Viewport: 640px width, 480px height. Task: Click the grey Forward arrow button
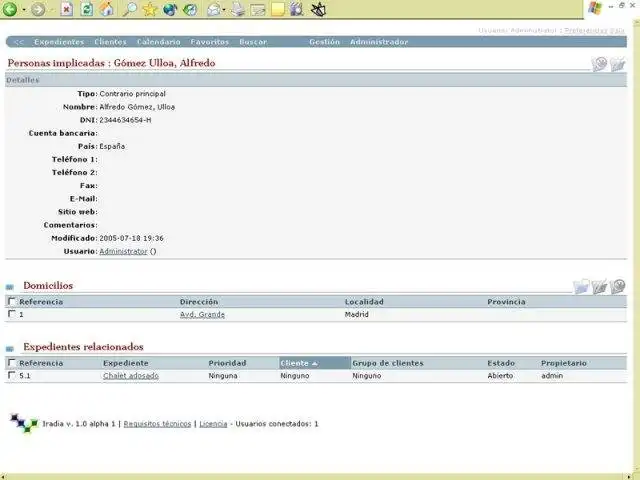(x=38, y=9)
